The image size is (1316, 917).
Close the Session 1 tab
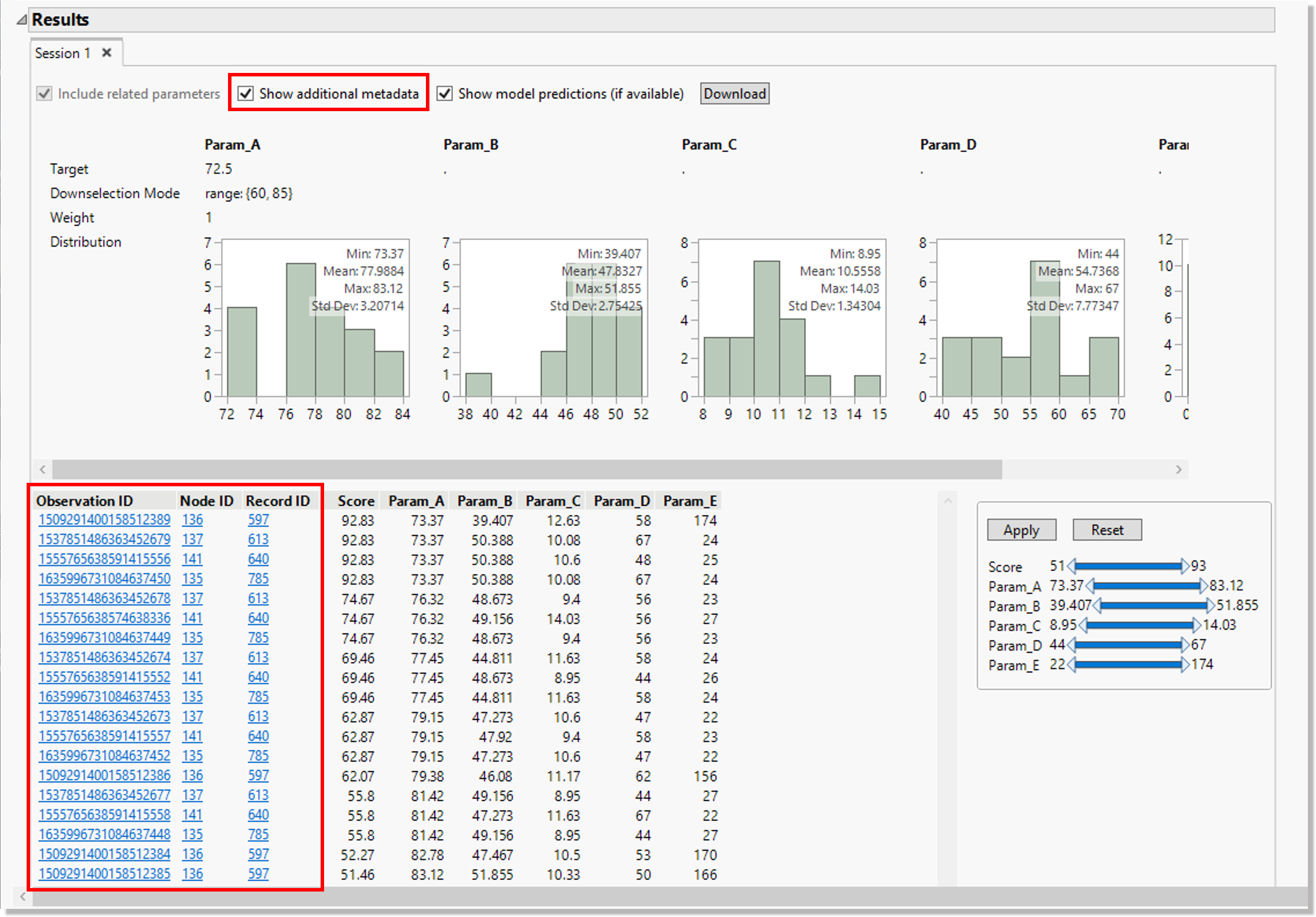106,53
